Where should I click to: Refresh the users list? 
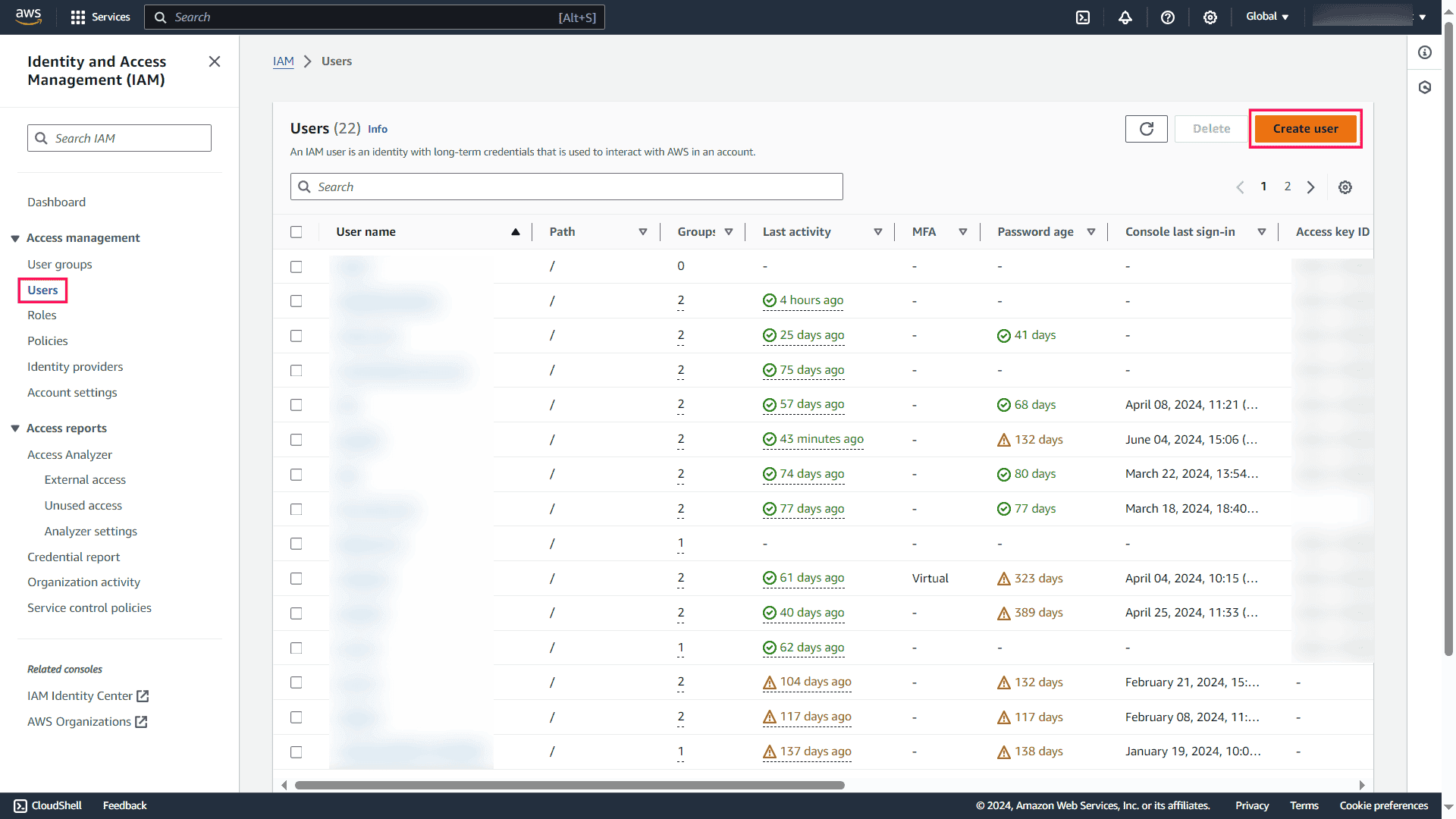coord(1146,129)
